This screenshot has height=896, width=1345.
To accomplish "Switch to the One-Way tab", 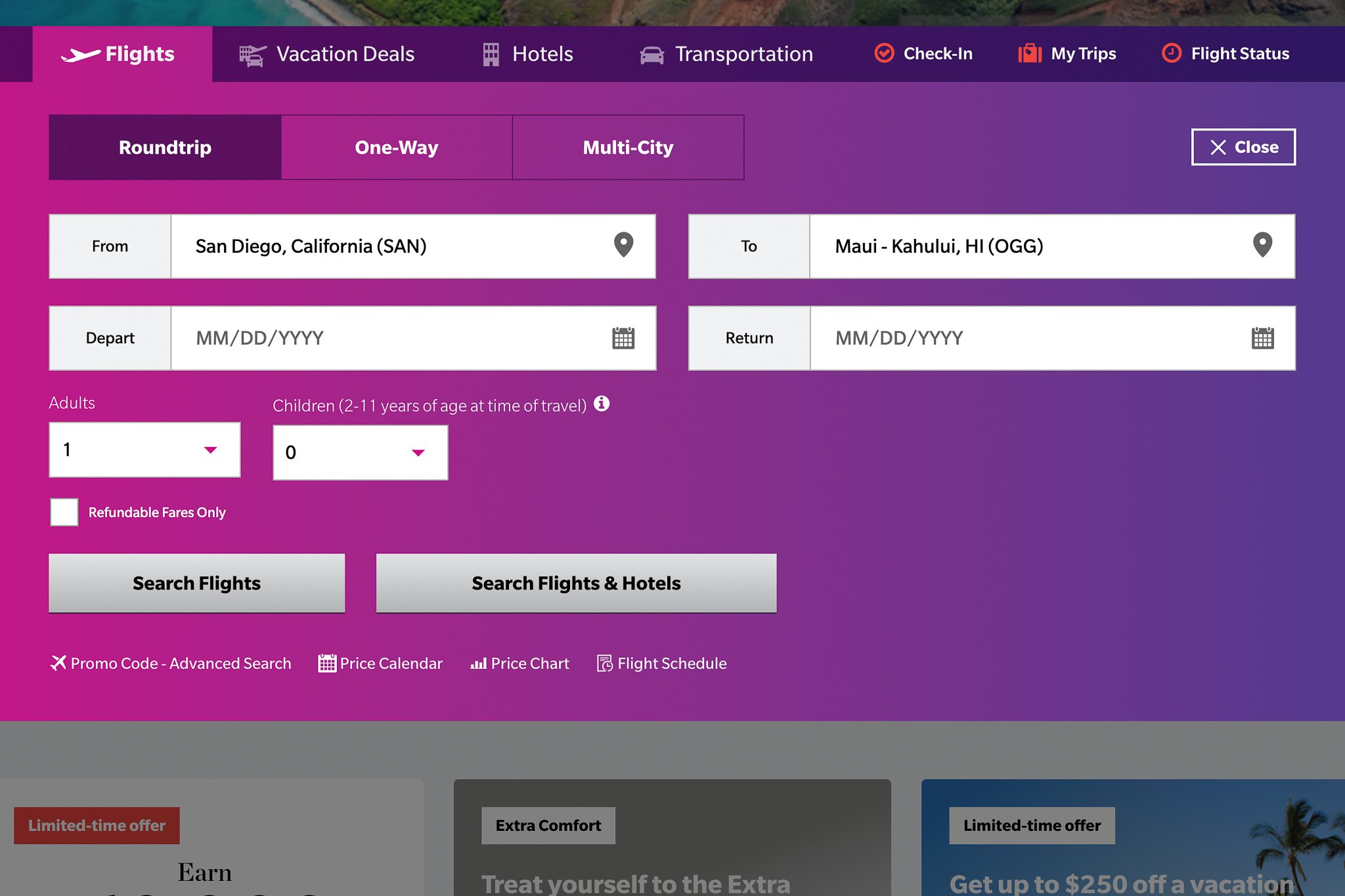I will [396, 147].
